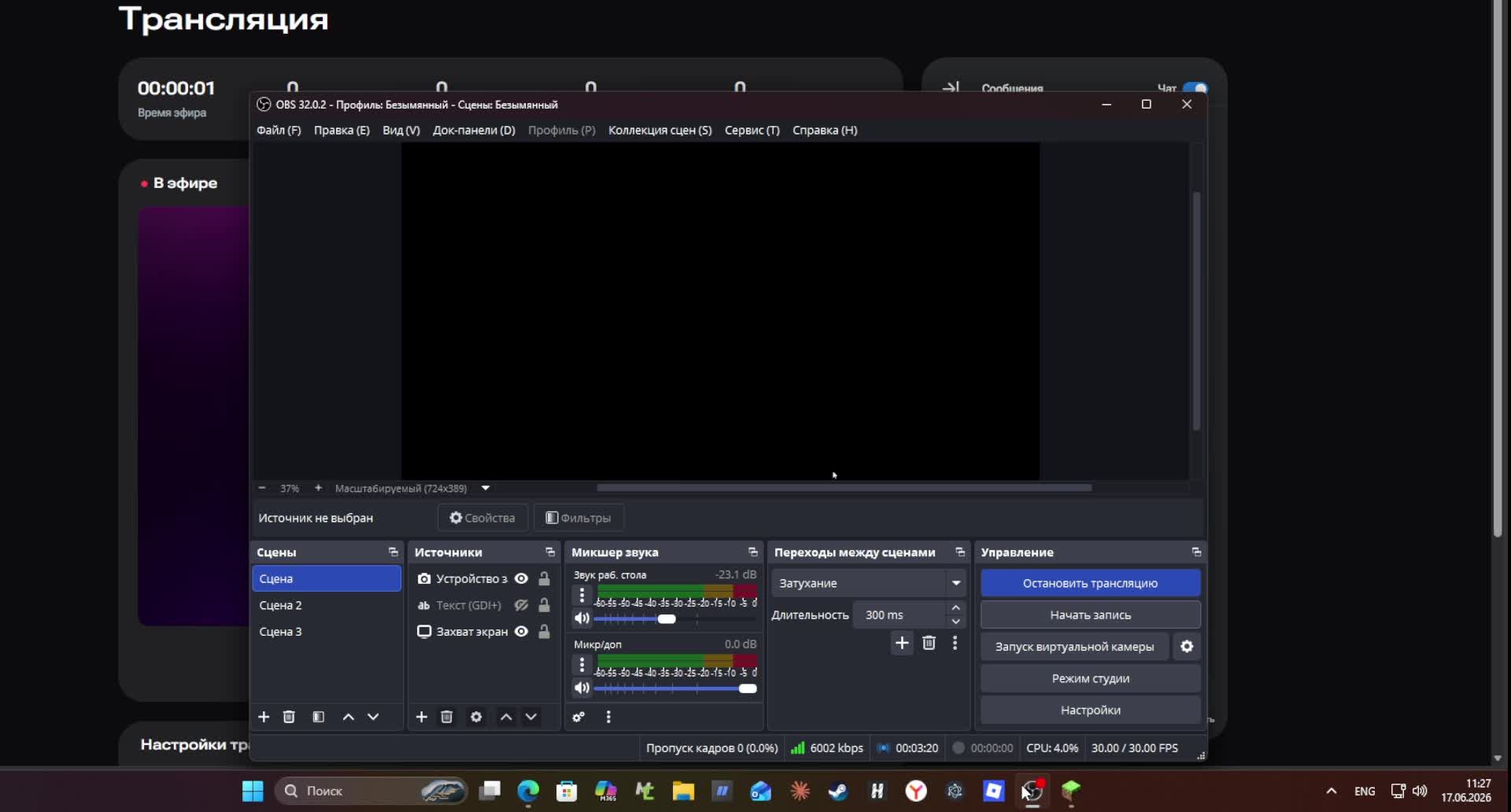This screenshot has height=812, width=1511.
Task: Open the Правка (E) menu
Action: coord(342,130)
